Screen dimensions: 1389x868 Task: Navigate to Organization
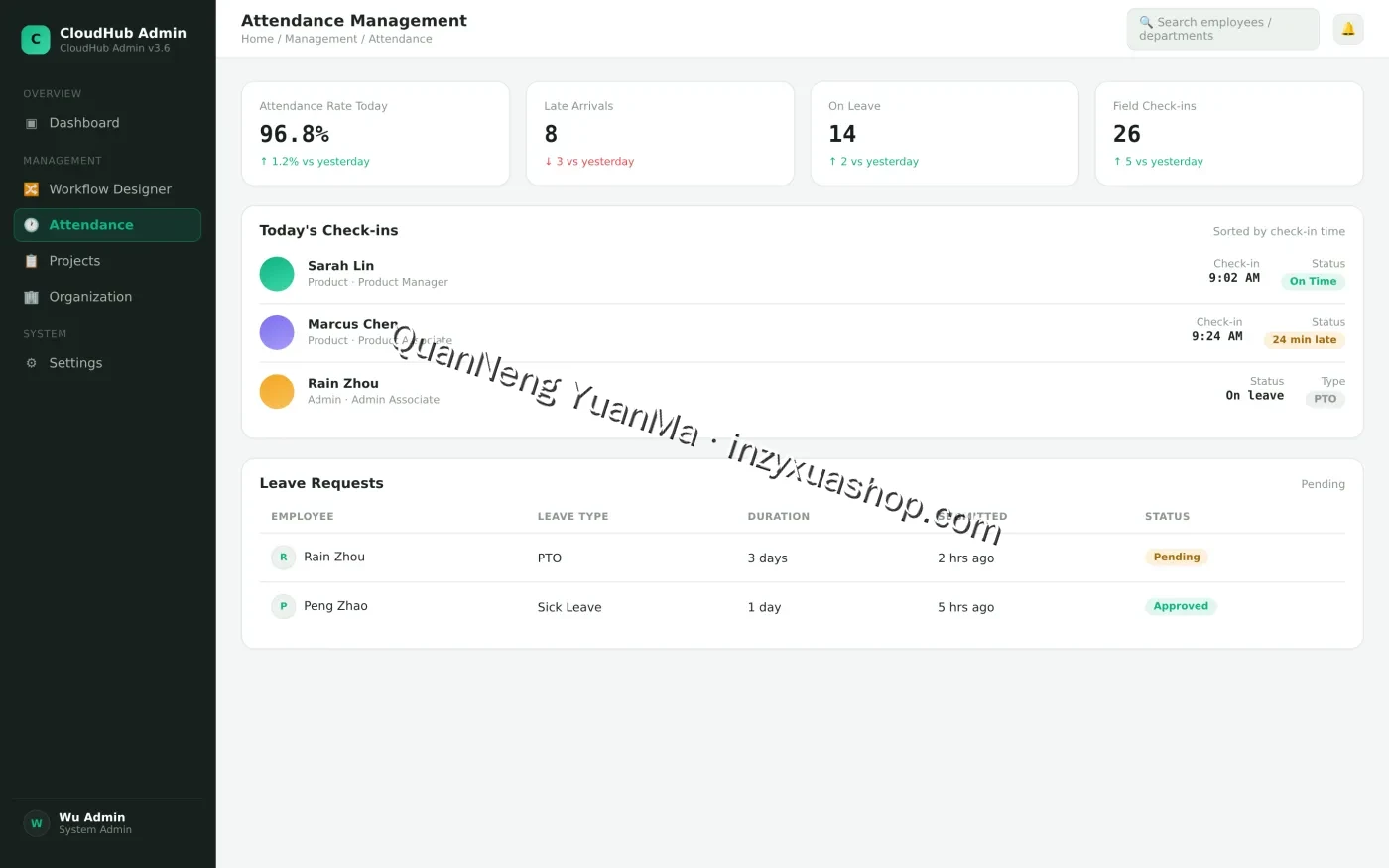click(107, 297)
